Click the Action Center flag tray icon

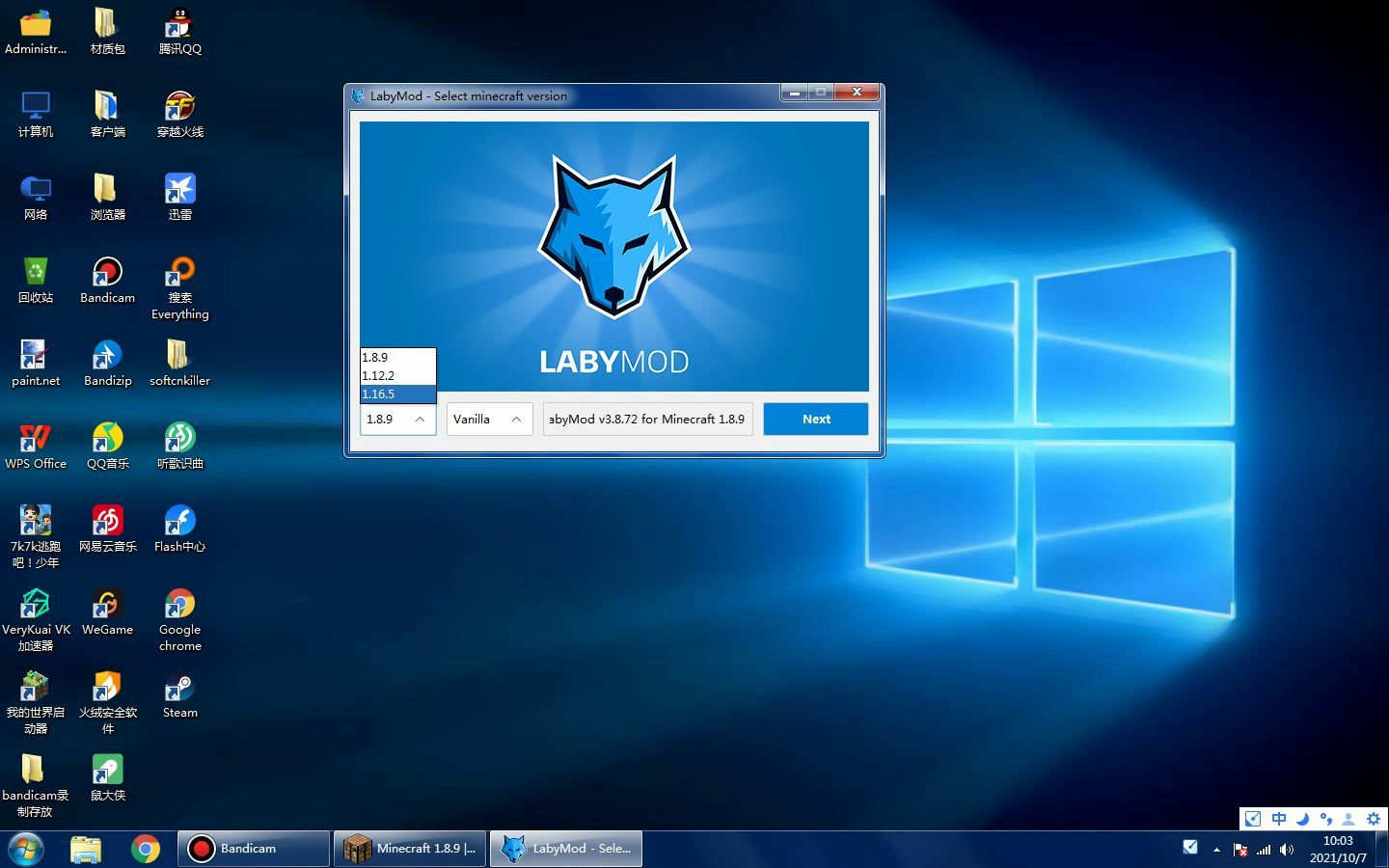[x=1240, y=850]
